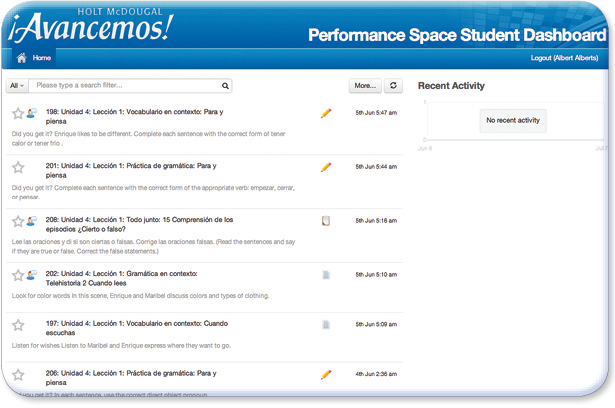615x408 pixels.
Task: Click the 5th Jun 5:16 am timestamp
Action: [x=376, y=220]
